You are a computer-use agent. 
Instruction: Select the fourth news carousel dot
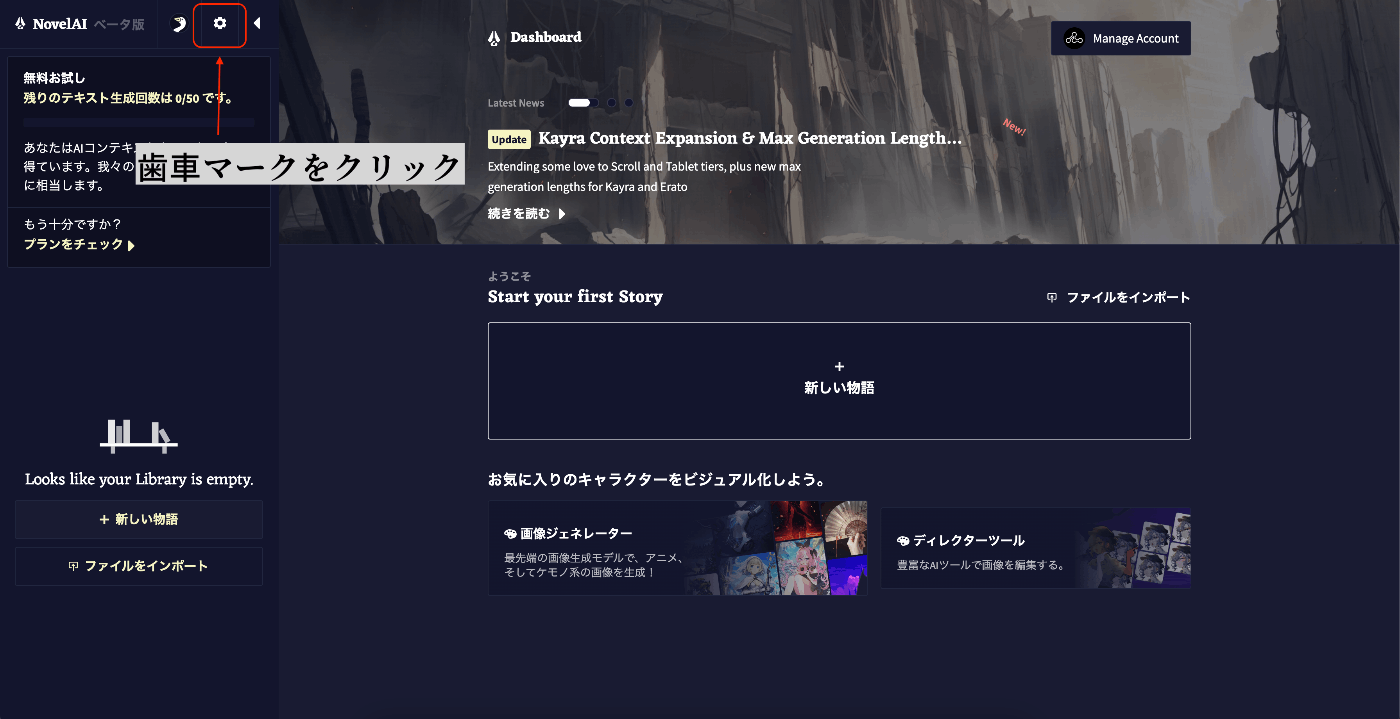[629, 102]
